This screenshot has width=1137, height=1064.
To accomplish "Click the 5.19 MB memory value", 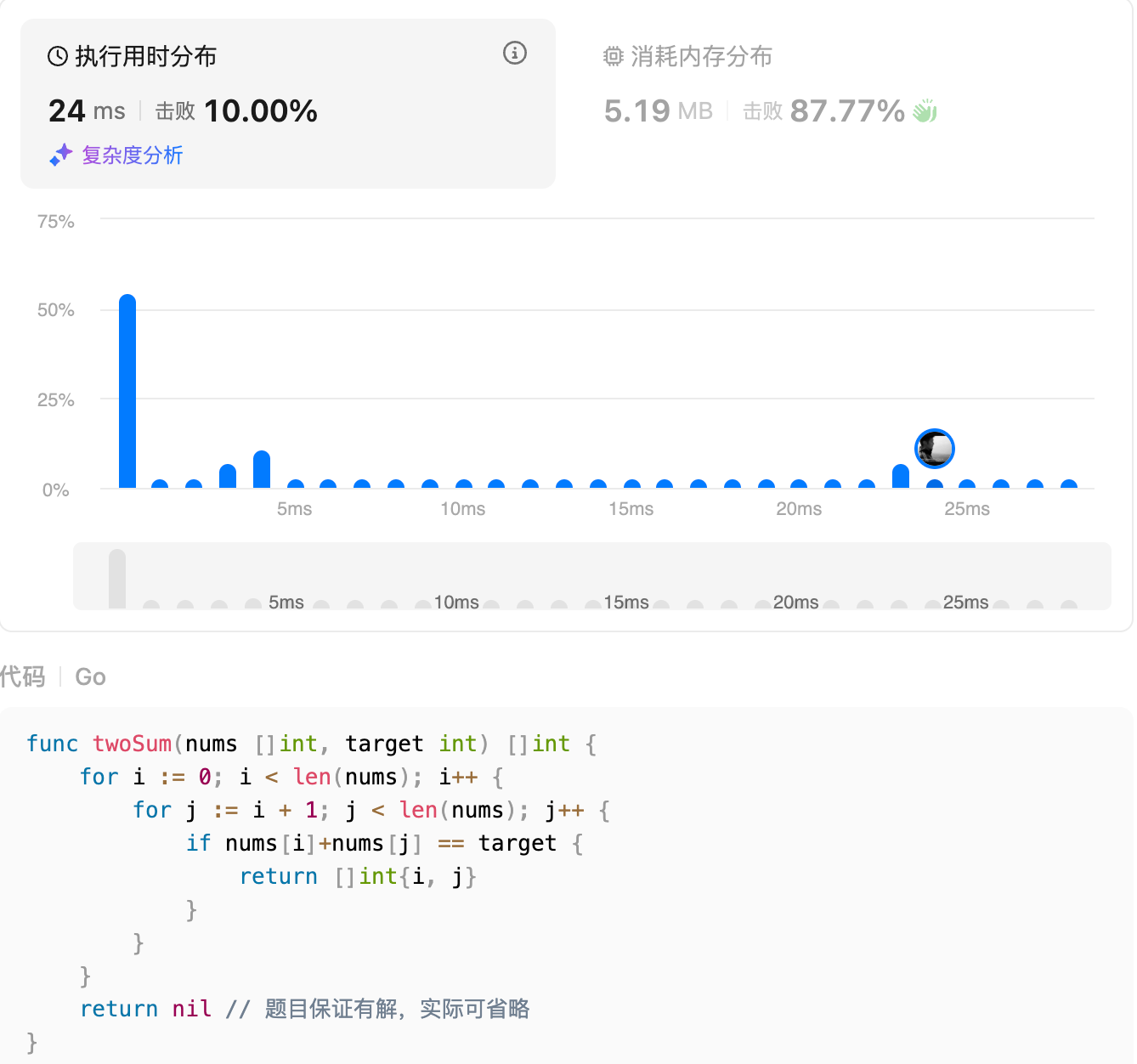I will pos(659,110).
